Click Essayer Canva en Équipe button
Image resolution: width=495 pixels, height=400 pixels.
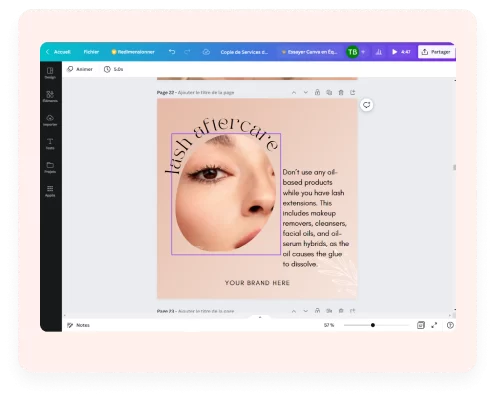pos(310,52)
